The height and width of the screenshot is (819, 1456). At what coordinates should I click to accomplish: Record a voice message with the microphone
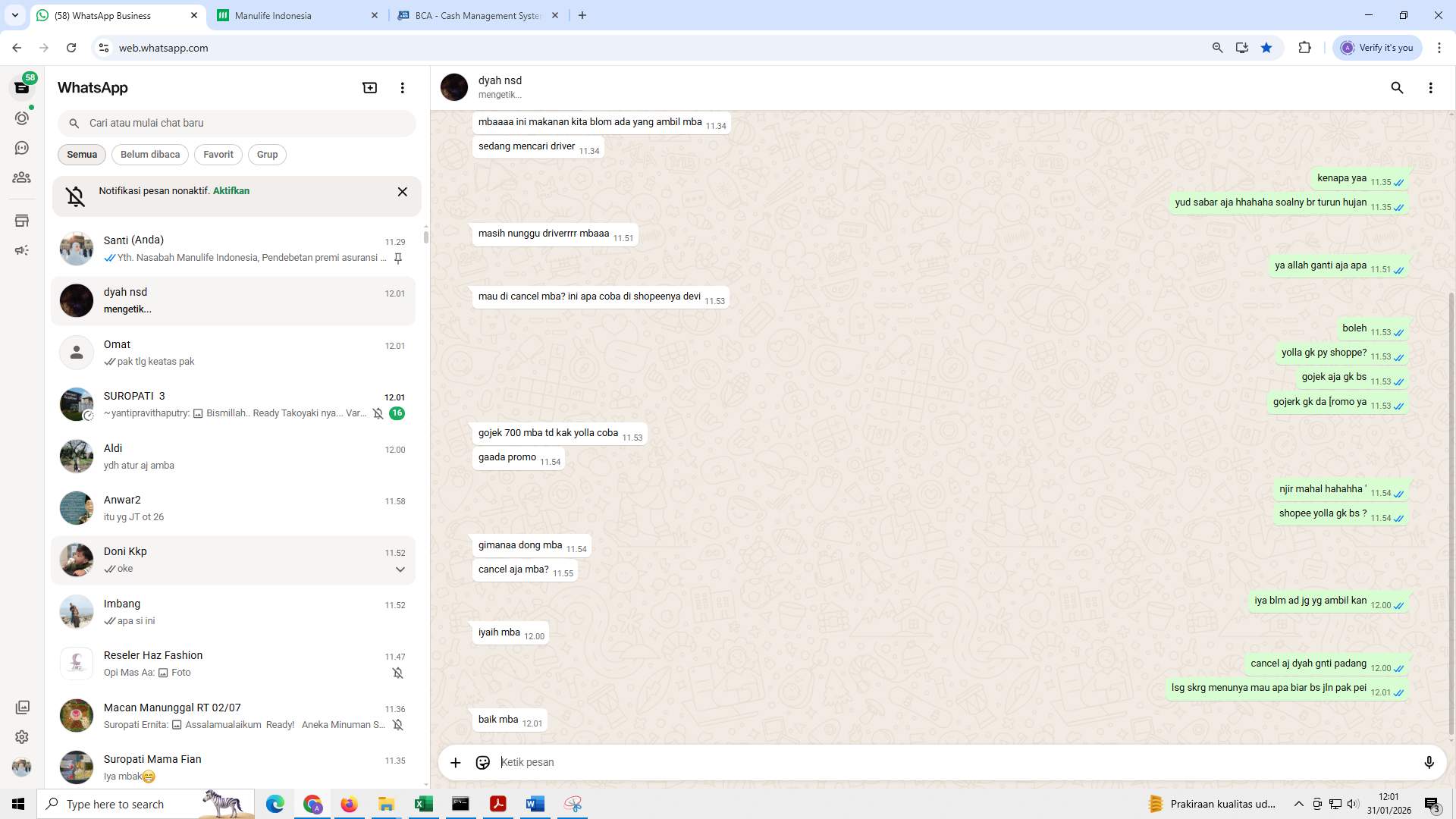1429,762
